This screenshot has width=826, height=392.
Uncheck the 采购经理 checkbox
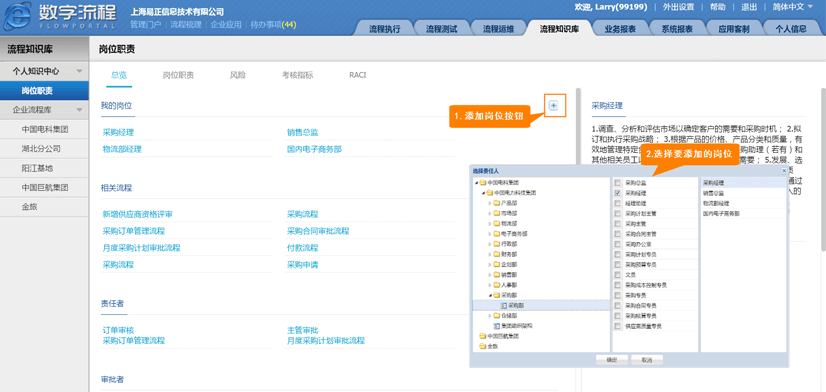(617, 193)
